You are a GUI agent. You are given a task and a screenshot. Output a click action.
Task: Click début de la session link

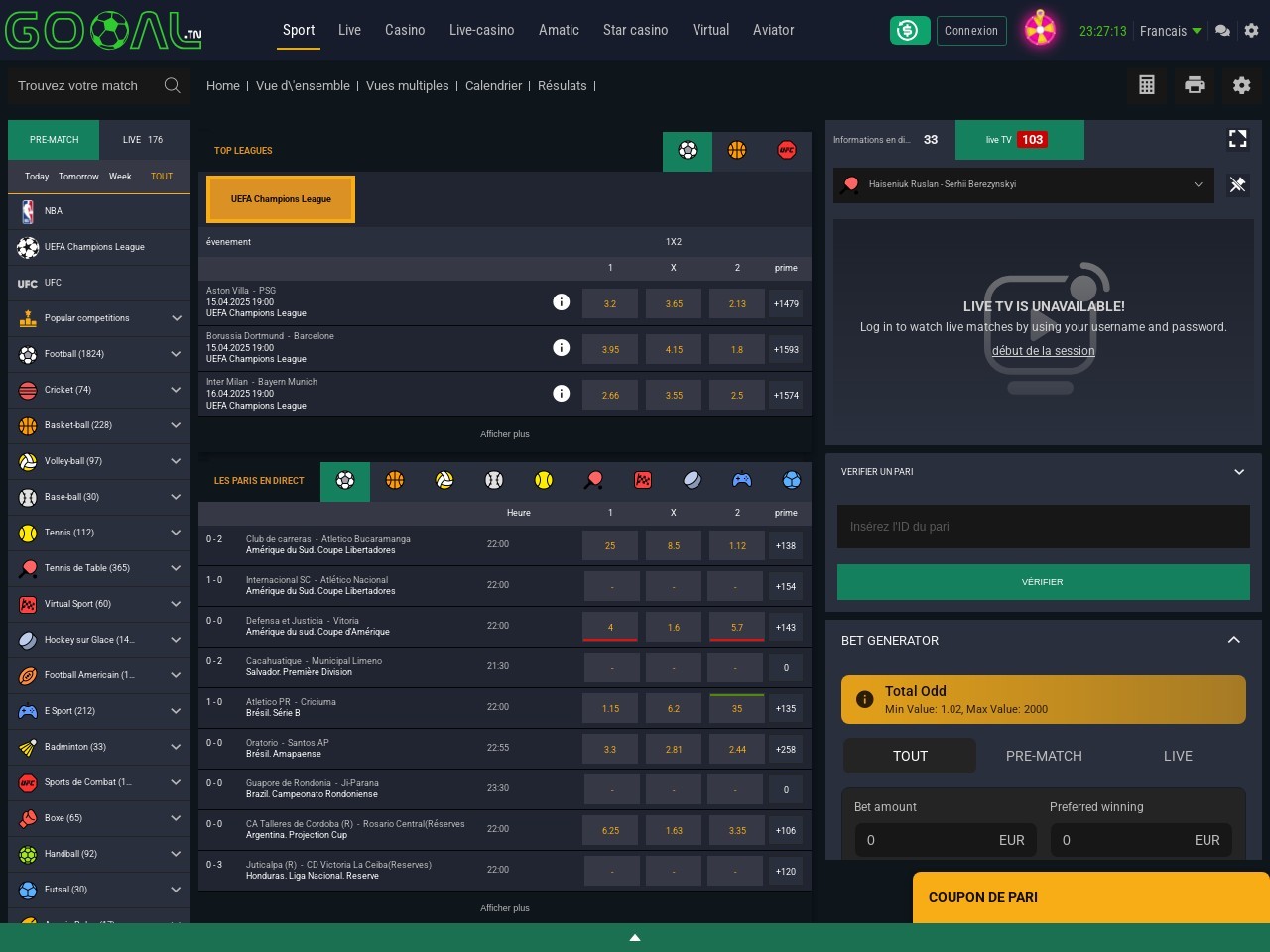1044,351
